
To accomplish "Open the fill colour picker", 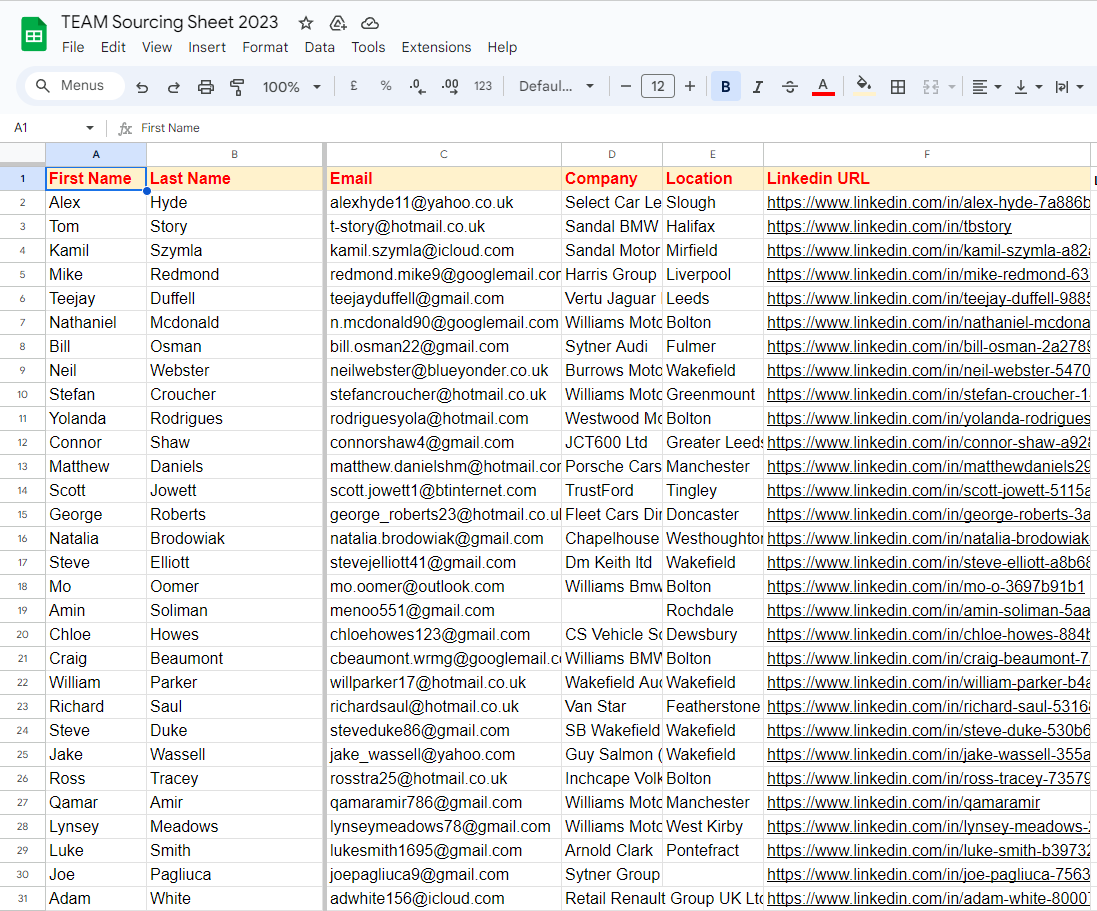I will (864, 86).
